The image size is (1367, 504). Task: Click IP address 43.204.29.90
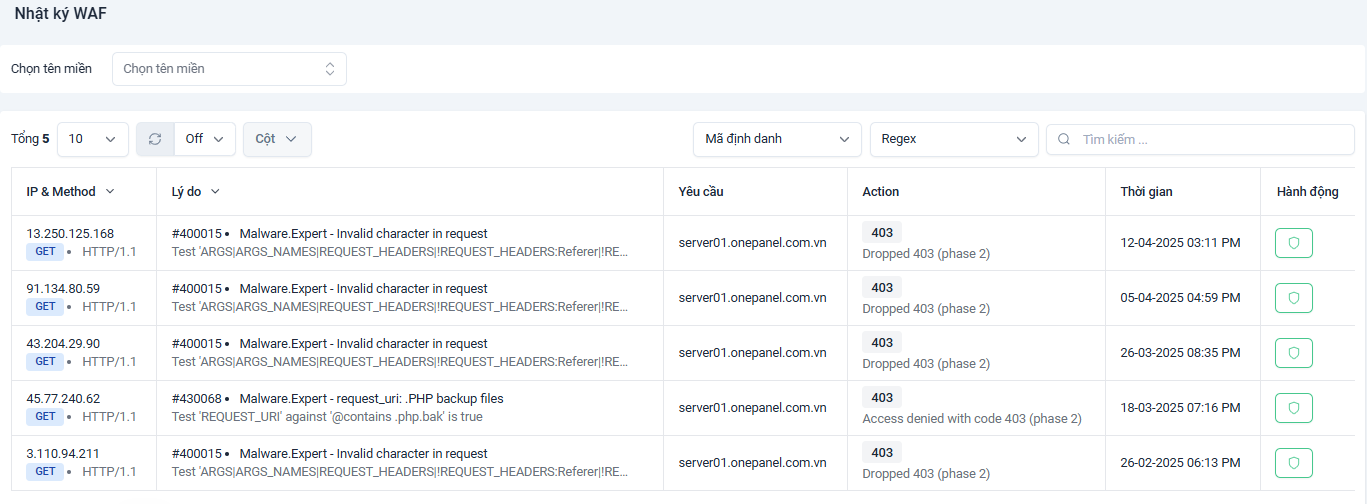pyautogui.click(x=63, y=344)
